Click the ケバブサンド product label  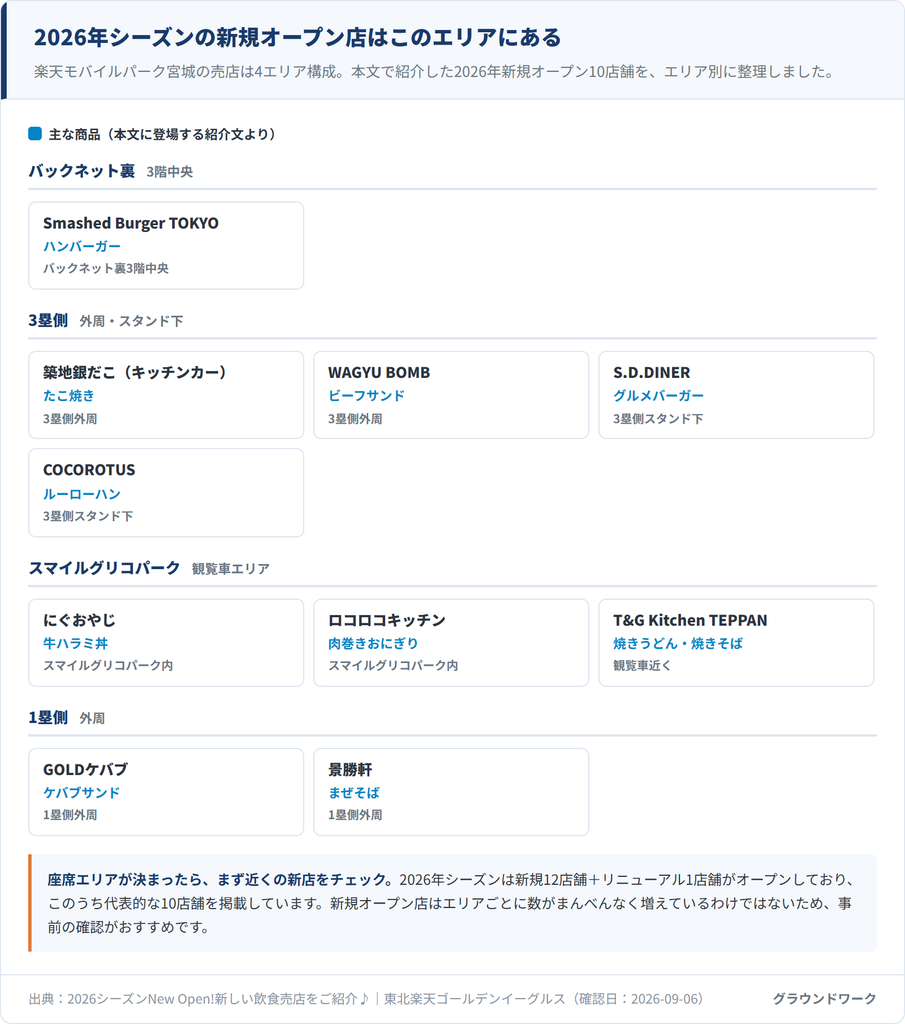click(x=82, y=792)
